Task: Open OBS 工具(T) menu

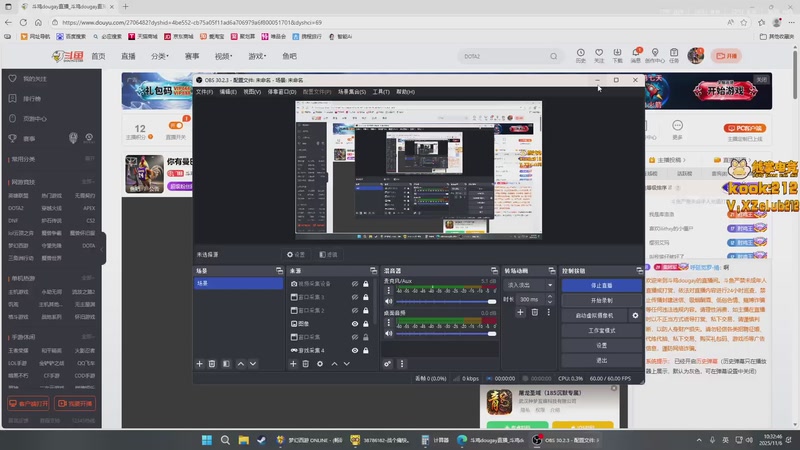Action: click(381, 92)
